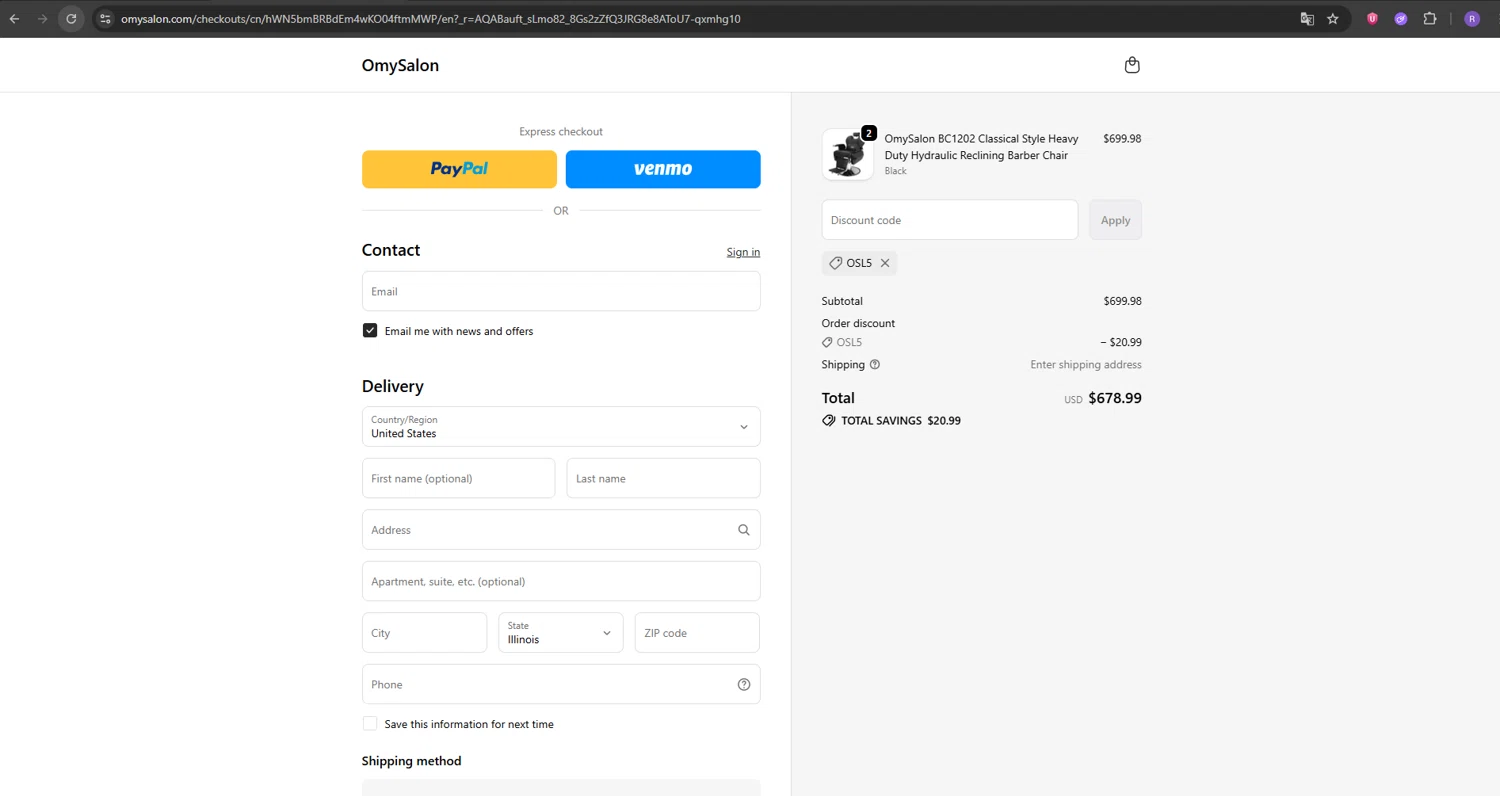
Task: Reload the page with refresh icon
Action: [x=71, y=18]
